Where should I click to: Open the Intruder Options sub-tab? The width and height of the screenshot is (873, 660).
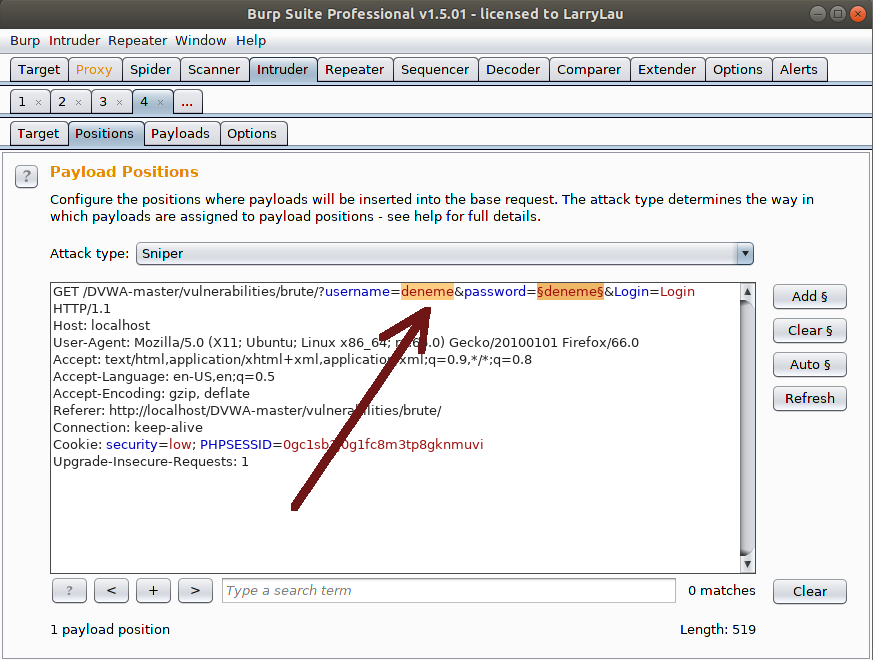pos(252,134)
